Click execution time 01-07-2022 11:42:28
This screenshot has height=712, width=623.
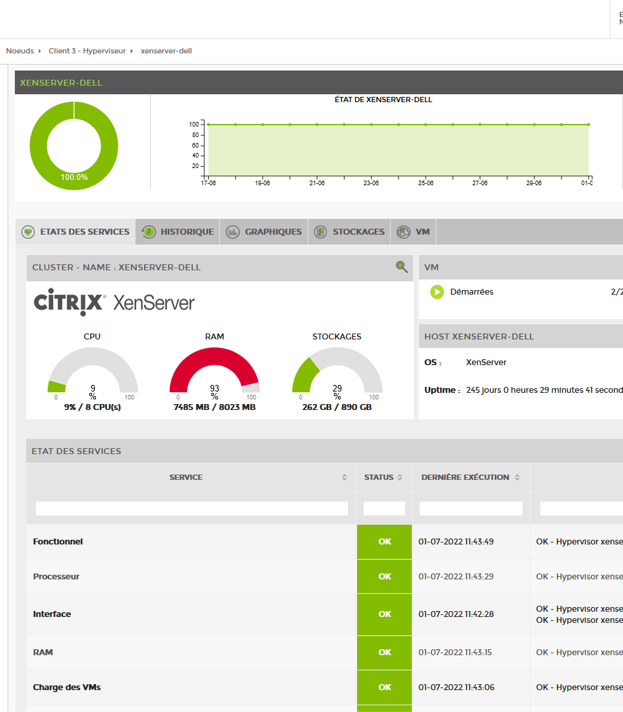[456, 614]
